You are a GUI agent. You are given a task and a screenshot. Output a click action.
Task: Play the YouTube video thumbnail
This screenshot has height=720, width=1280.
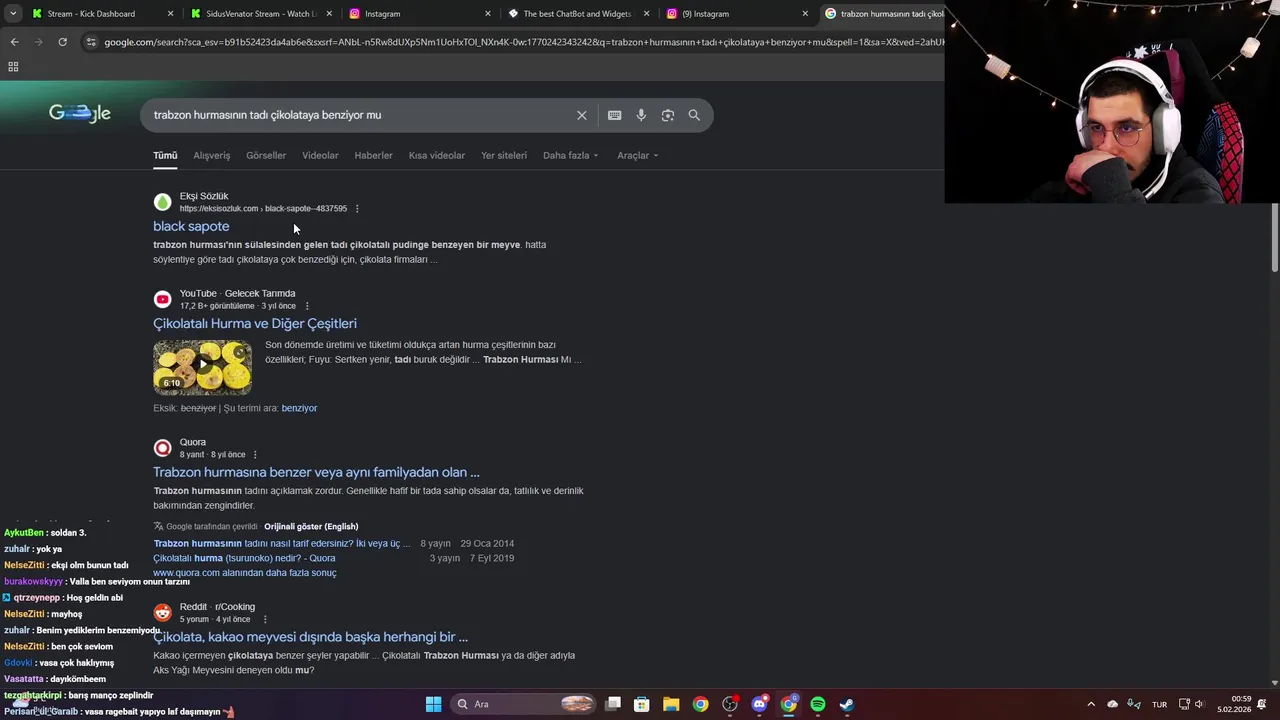[202, 367]
